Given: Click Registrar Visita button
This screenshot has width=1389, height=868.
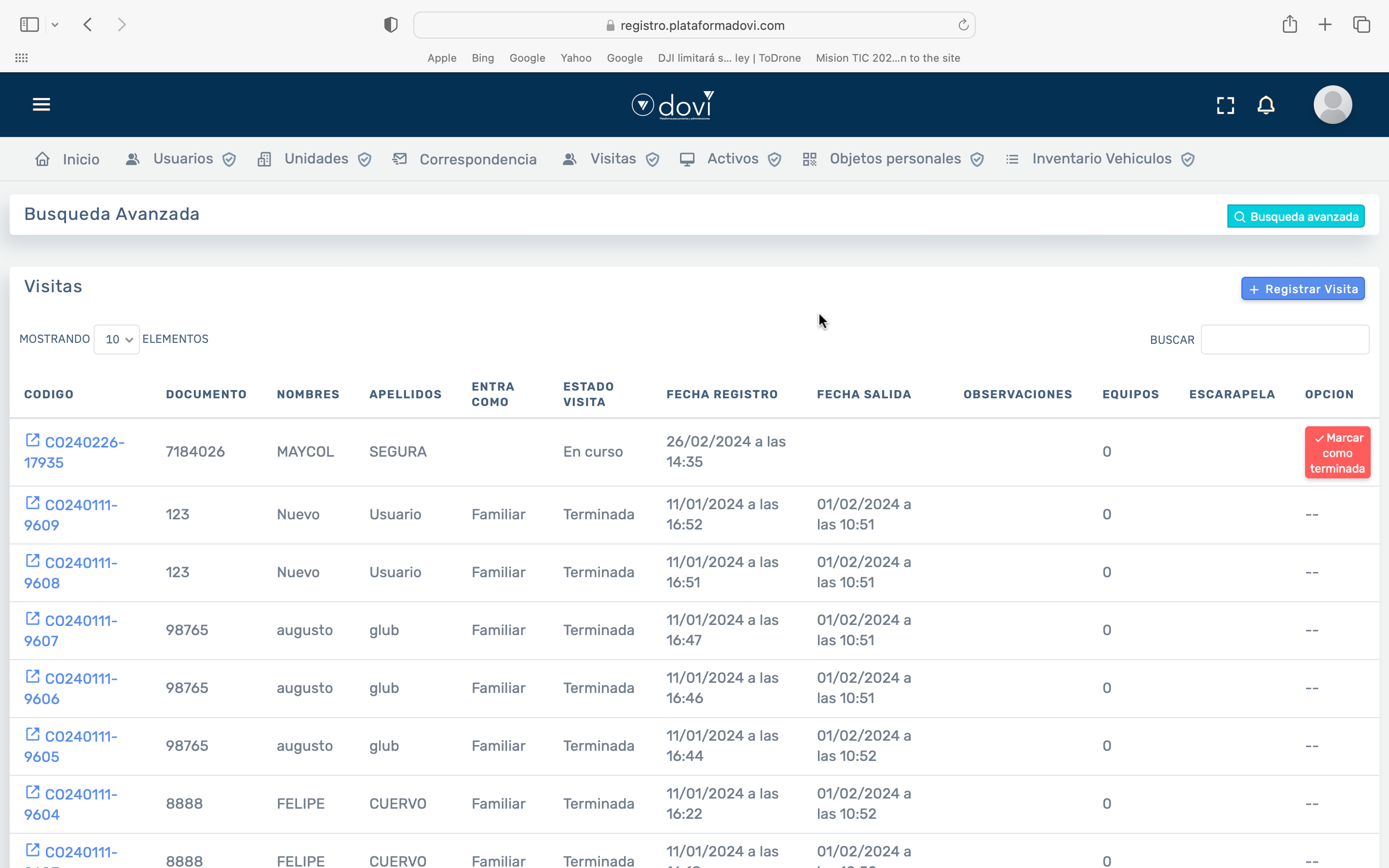Looking at the screenshot, I should (1302, 289).
